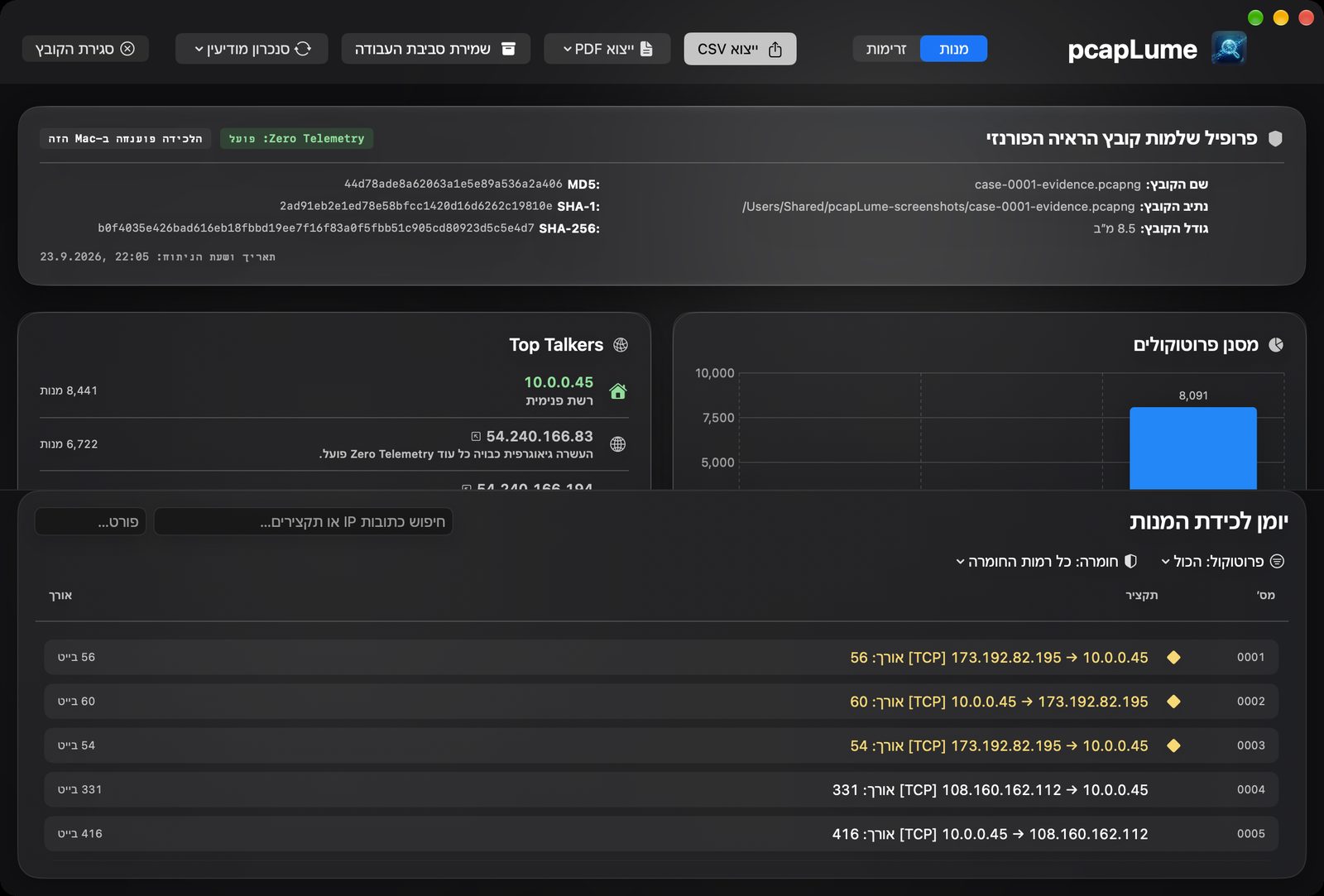Screen dimensions: 1324x896
Task: Open the ייצוא PDF dropdown
Action: click(607, 49)
